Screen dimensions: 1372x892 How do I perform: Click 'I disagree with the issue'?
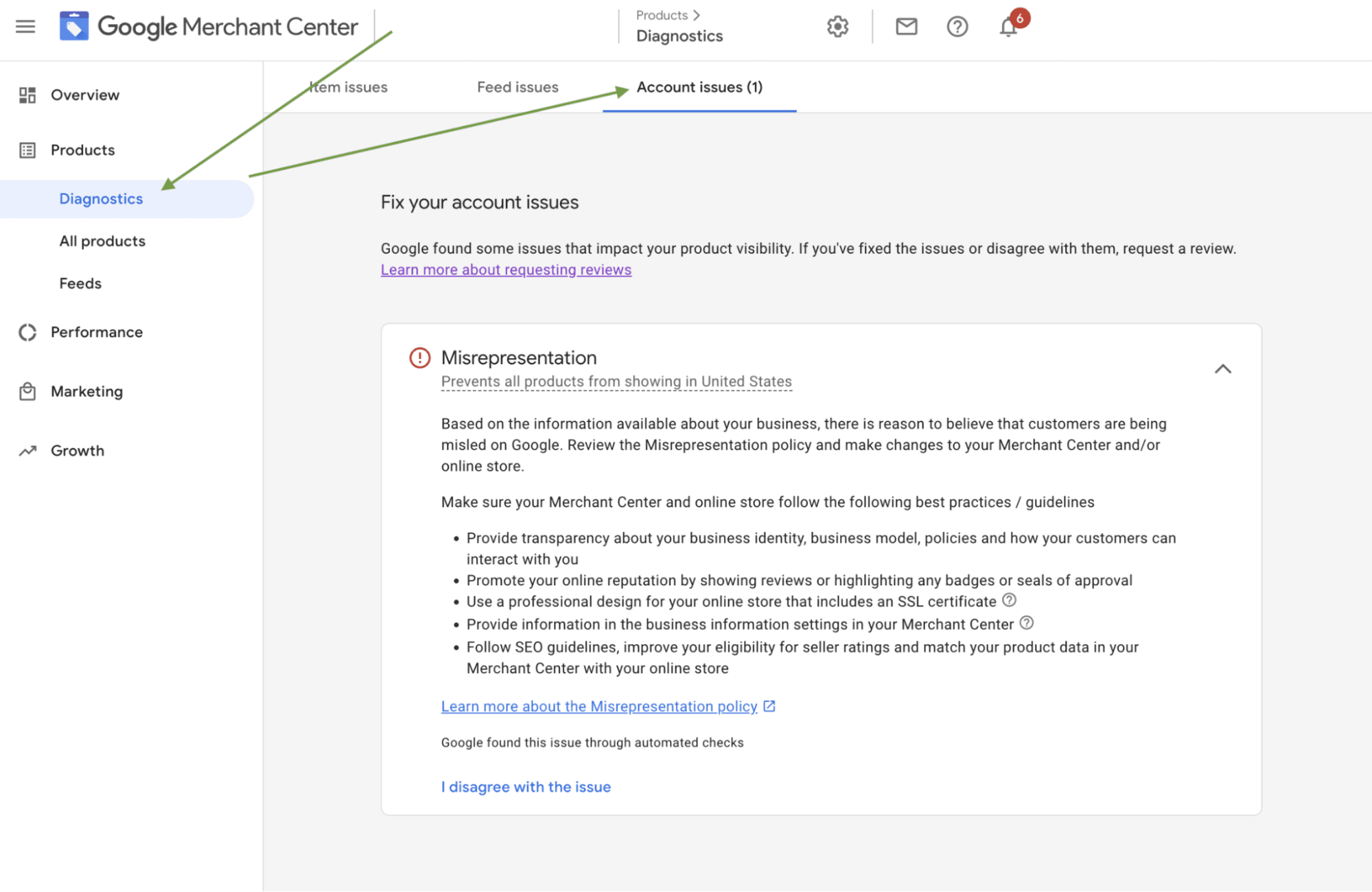point(525,786)
